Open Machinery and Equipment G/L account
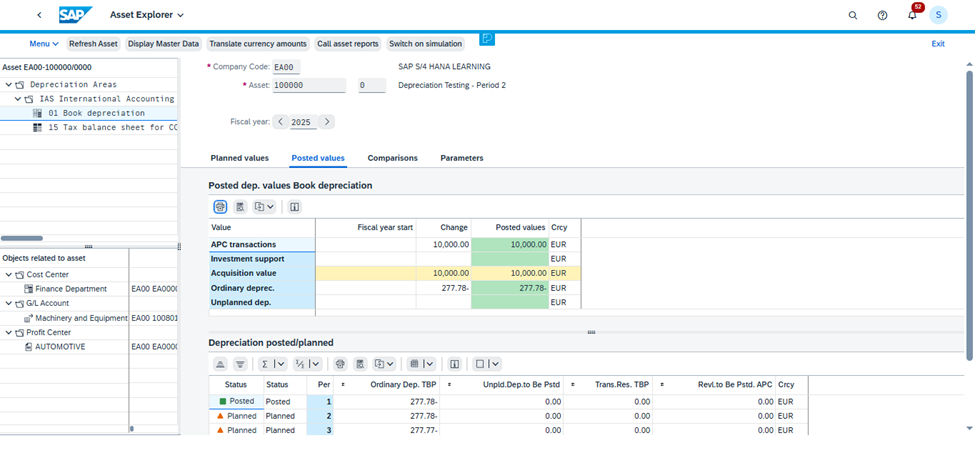 [x=81, y=318]
